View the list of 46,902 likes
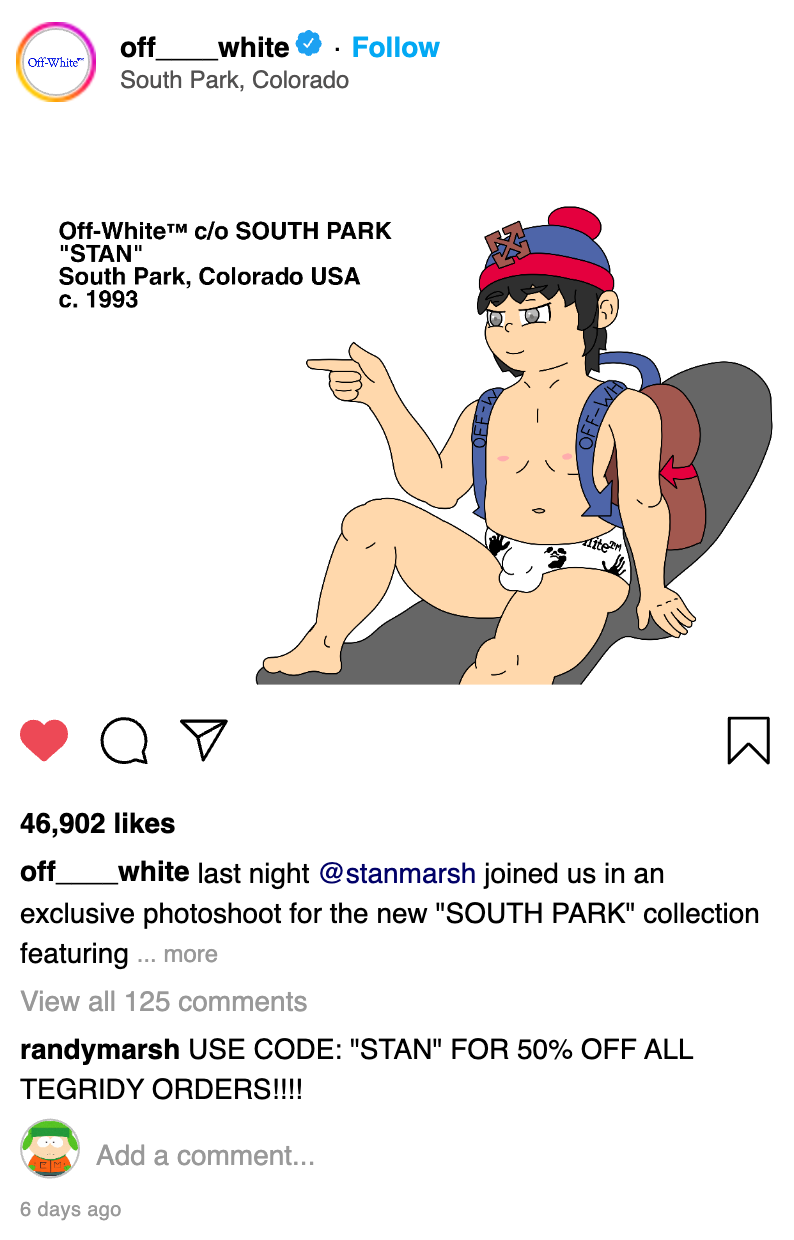794x1240 pixels. click(x=97, y=824)
